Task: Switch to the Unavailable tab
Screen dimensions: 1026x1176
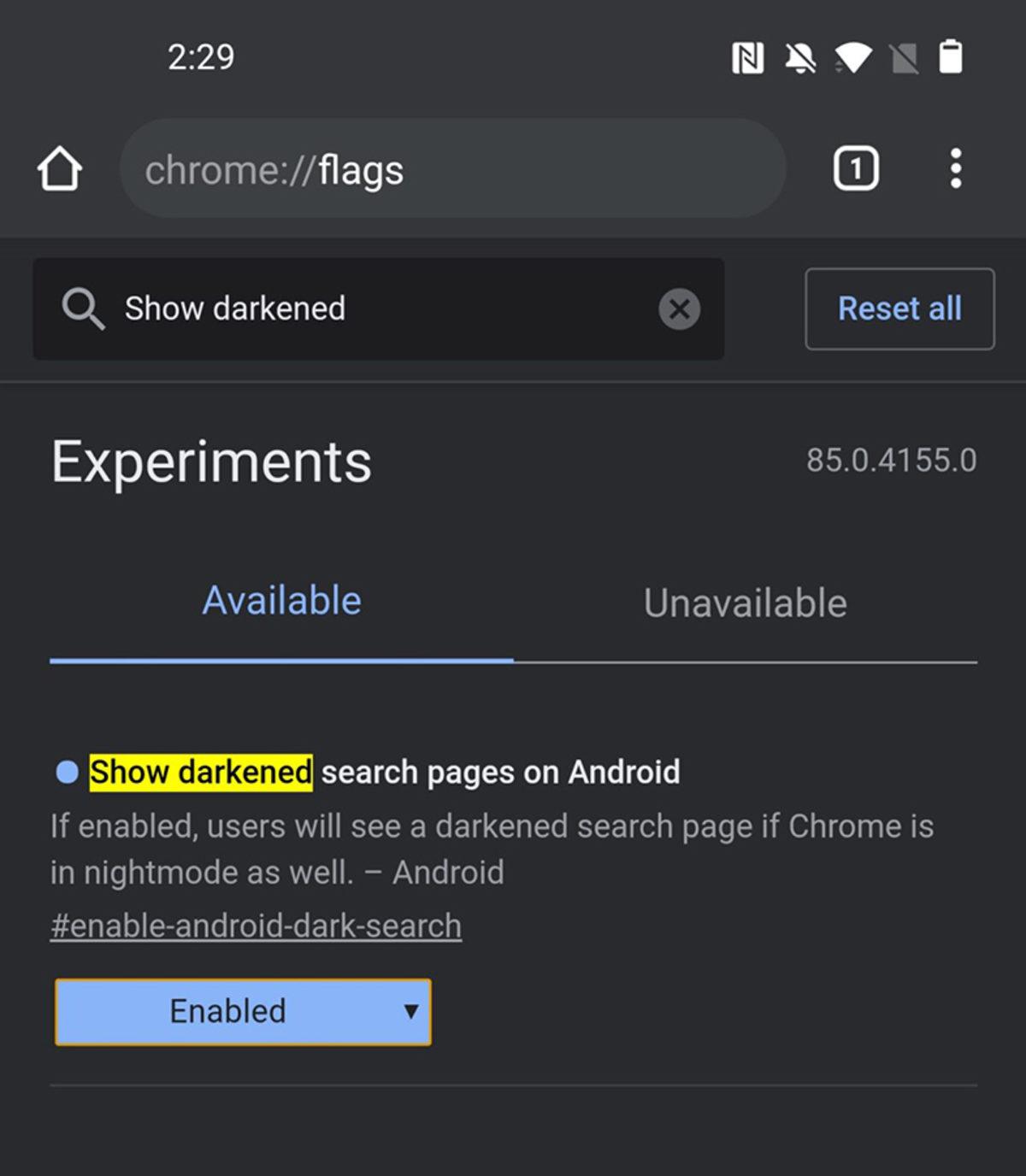Action: [745, 603]
